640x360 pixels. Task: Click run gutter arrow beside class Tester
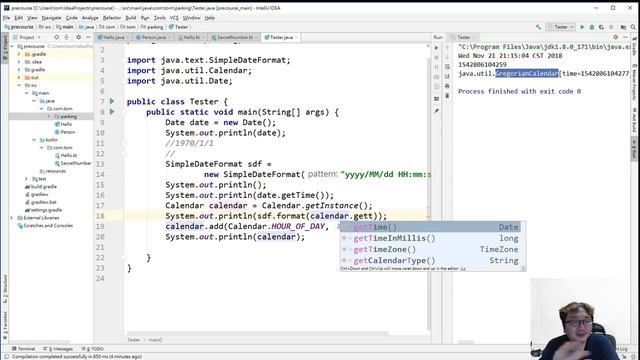(112, 101)
